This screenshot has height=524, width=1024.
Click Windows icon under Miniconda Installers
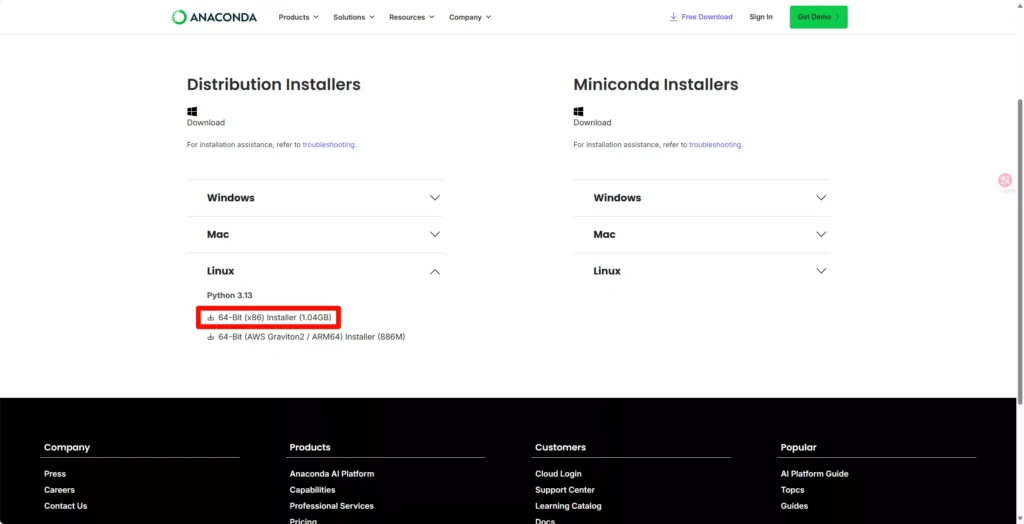578,112
